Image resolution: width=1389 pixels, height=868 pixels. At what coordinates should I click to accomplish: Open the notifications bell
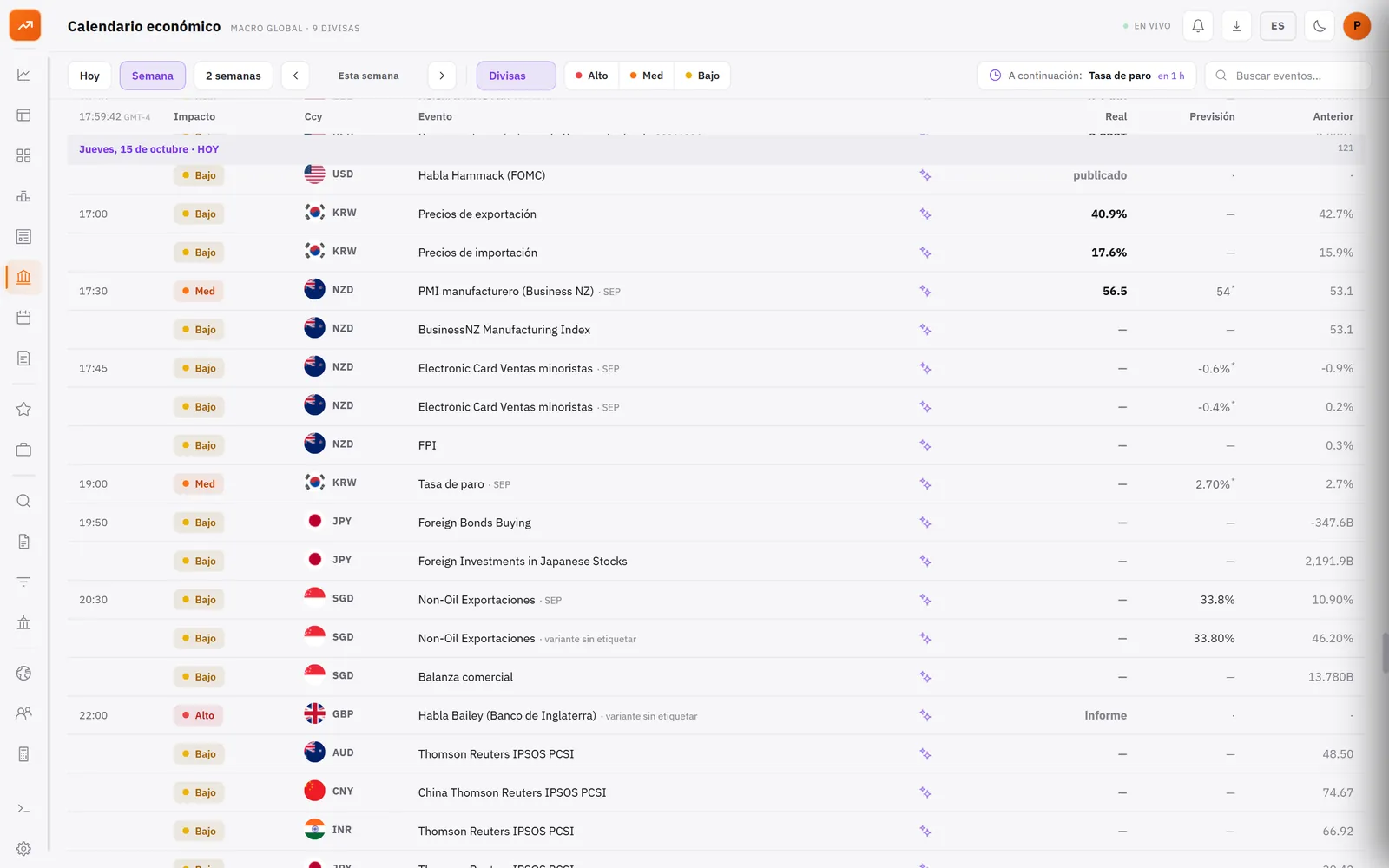coord(1198,26)
